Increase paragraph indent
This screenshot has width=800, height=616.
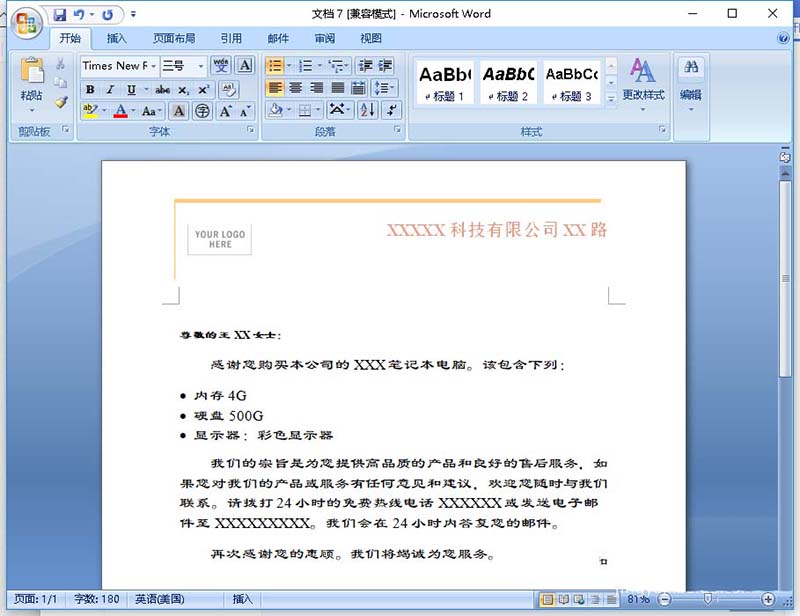tap(385, 66)
